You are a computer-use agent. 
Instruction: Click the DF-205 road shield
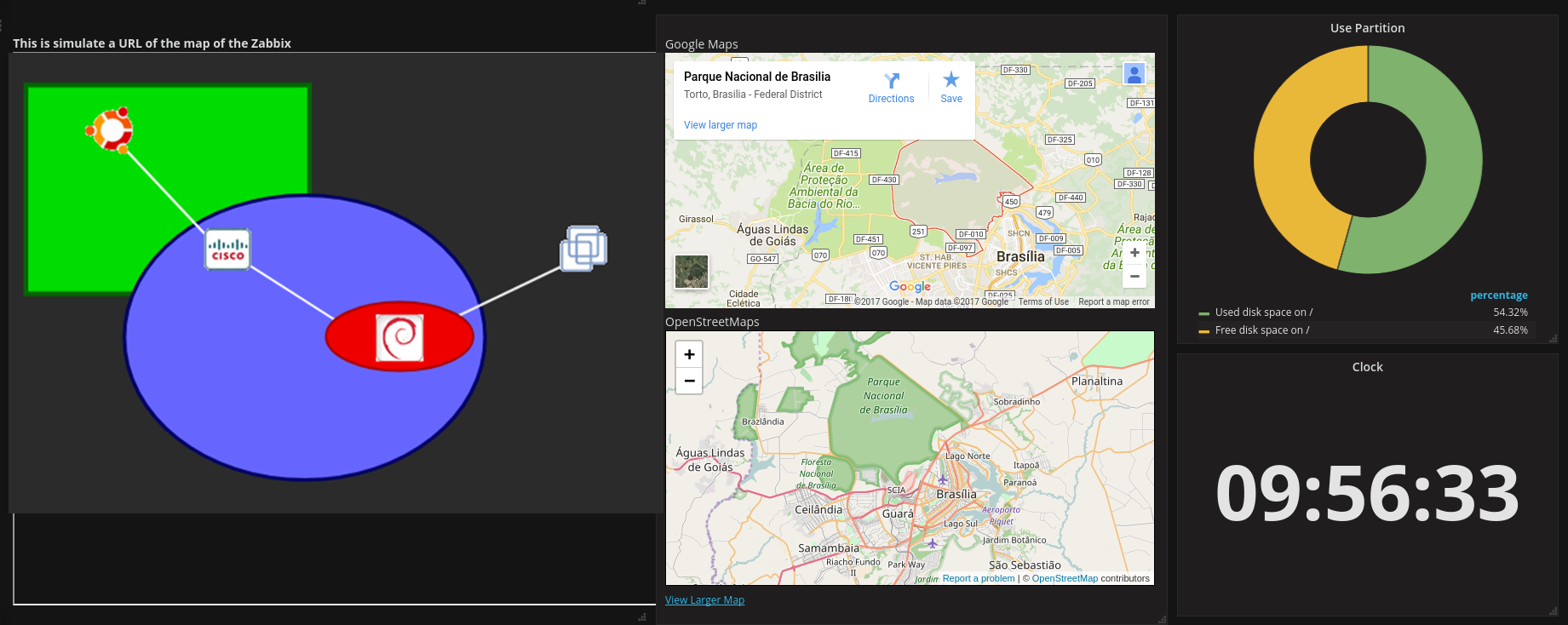click(x=1080, y=83)
